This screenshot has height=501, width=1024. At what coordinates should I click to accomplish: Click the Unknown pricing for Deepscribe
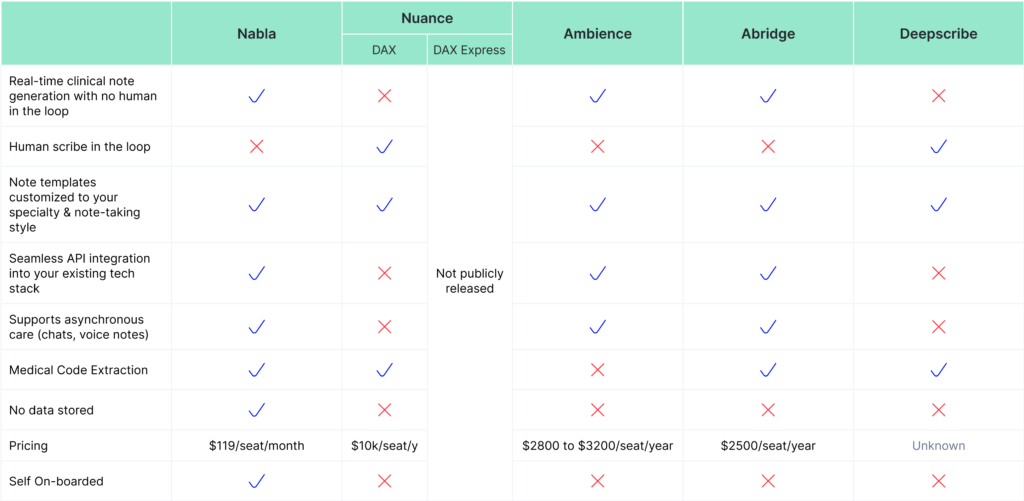[938, 446]
